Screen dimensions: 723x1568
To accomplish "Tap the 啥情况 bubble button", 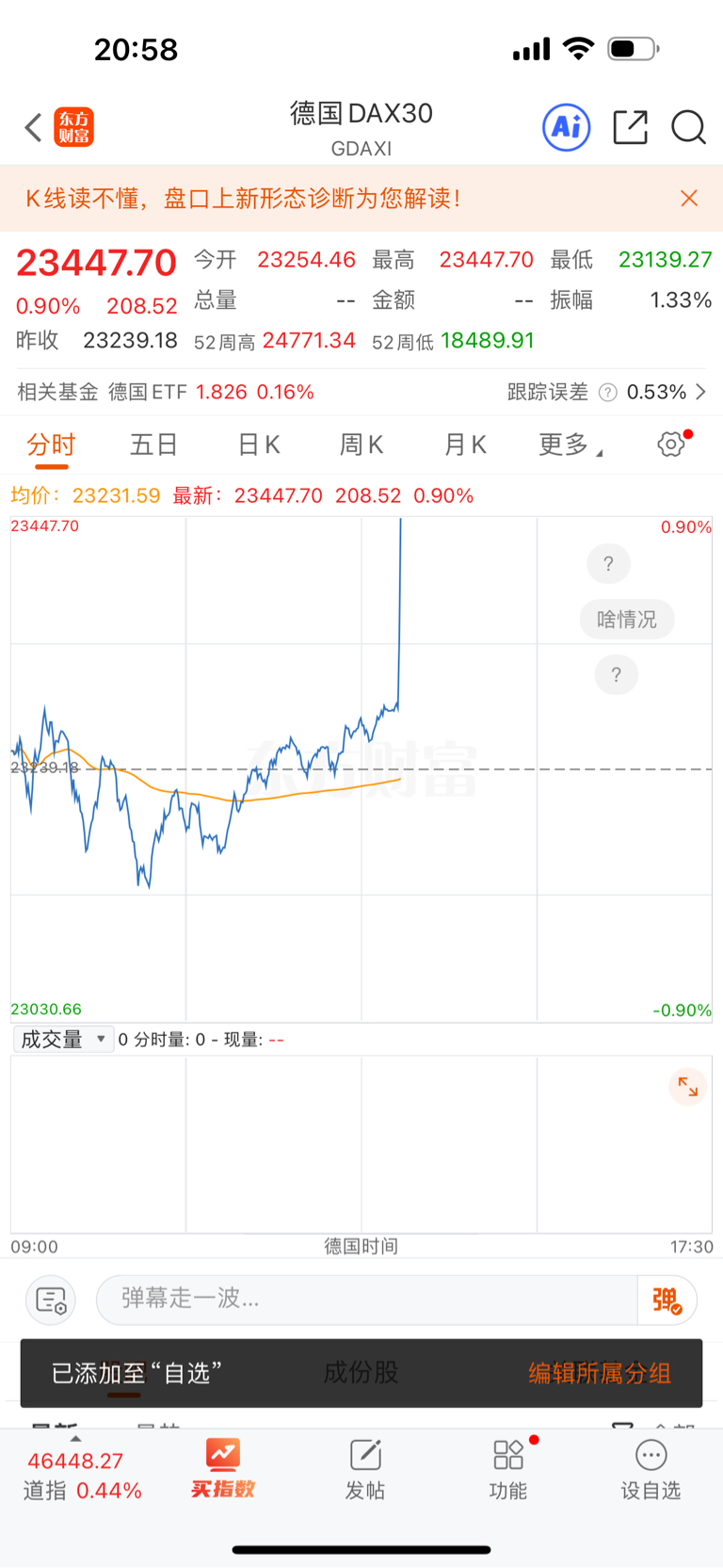I will (x=627, y=619).
